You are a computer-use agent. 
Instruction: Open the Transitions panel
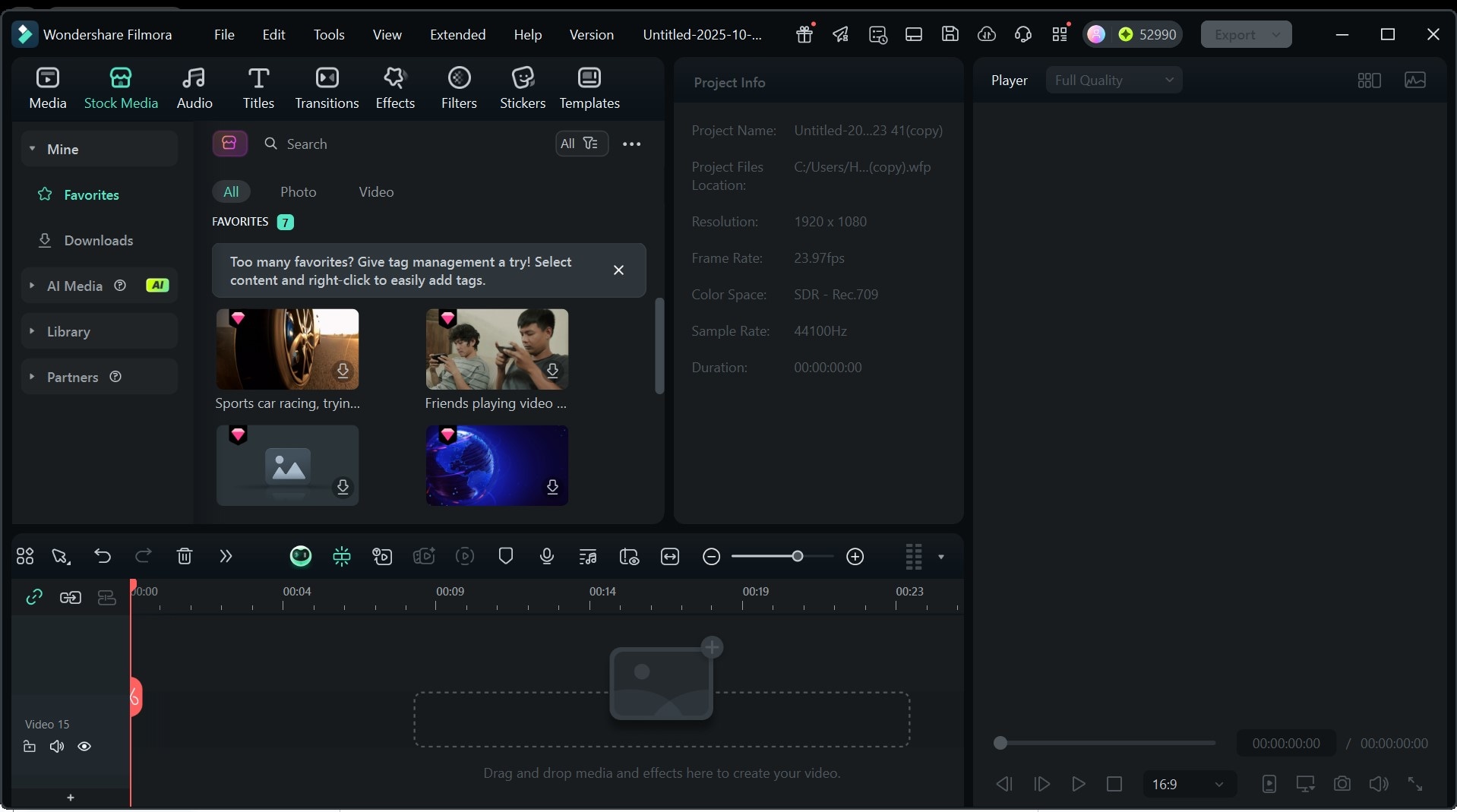[x=327, y=87]
